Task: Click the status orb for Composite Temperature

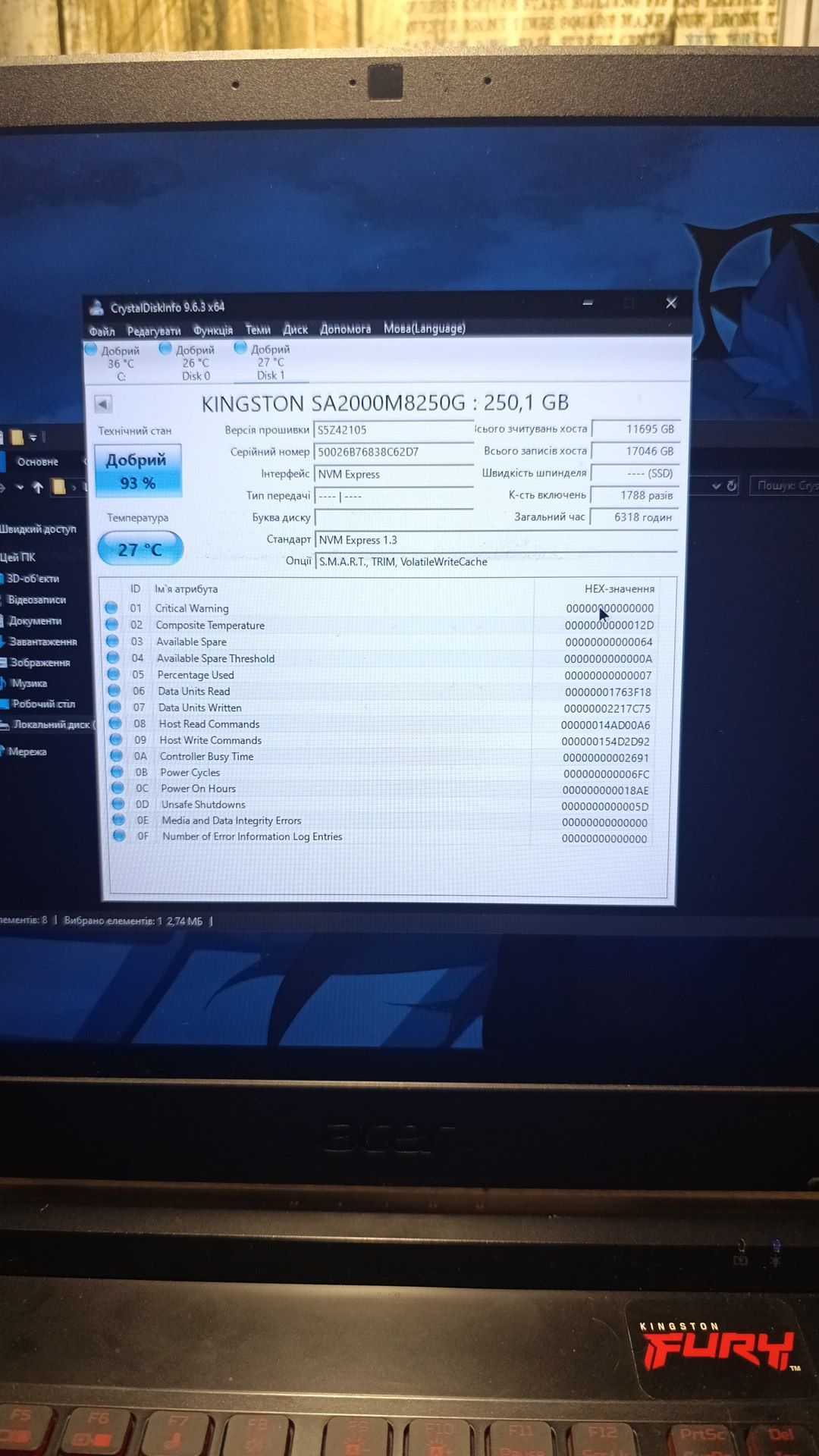Action: click(x=112, y=624)
